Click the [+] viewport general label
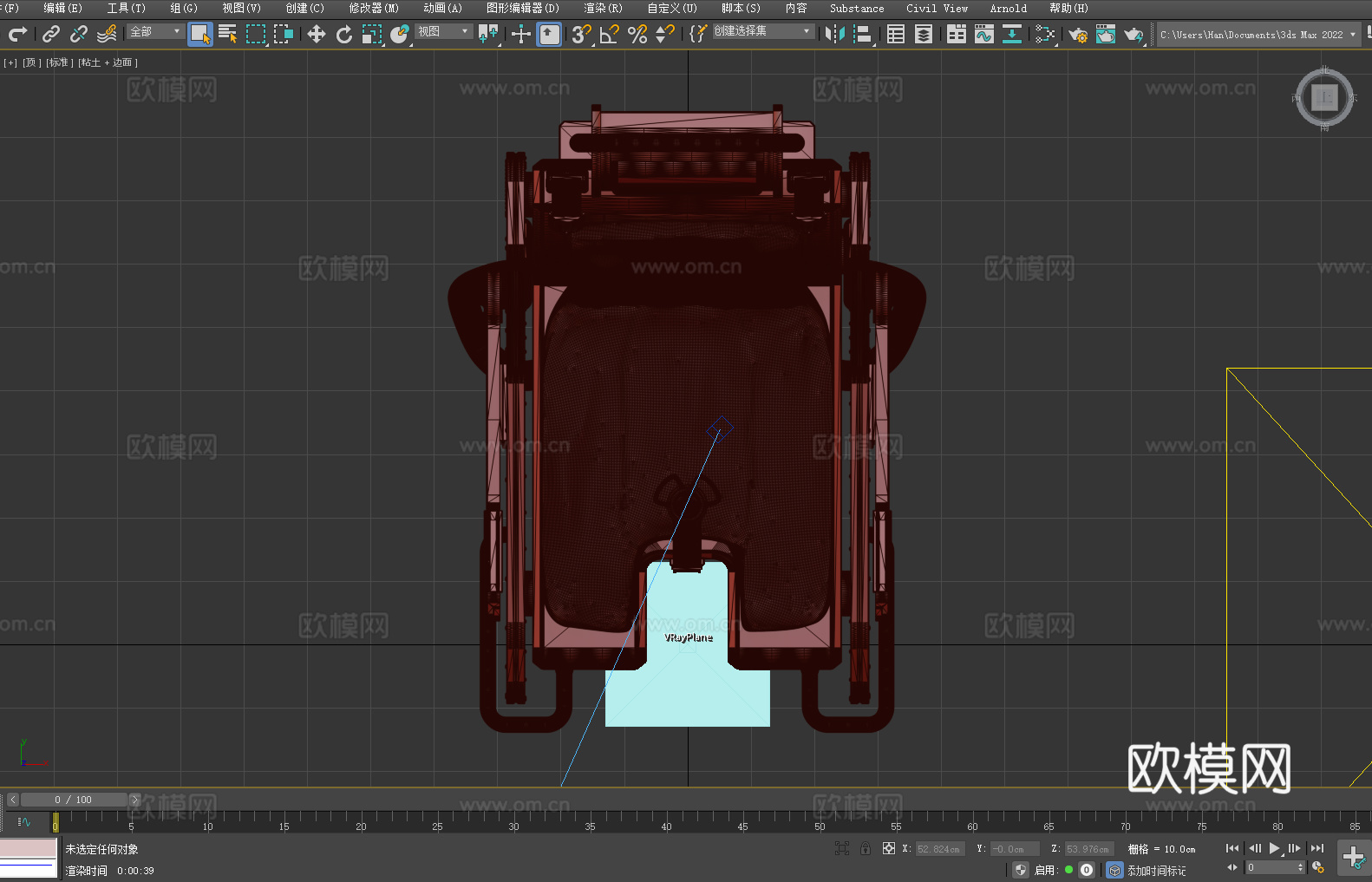This screenshot has width=1372, height=882. (10, 62)
